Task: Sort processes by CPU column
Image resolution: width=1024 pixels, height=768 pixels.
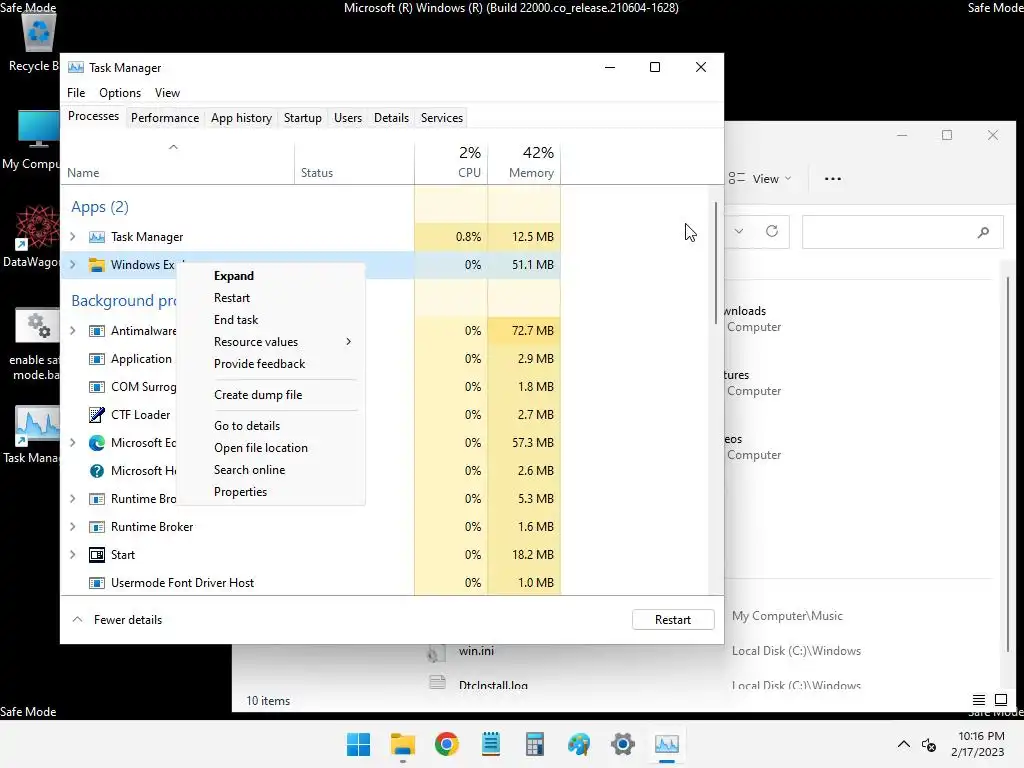Action: click(451, 162)
